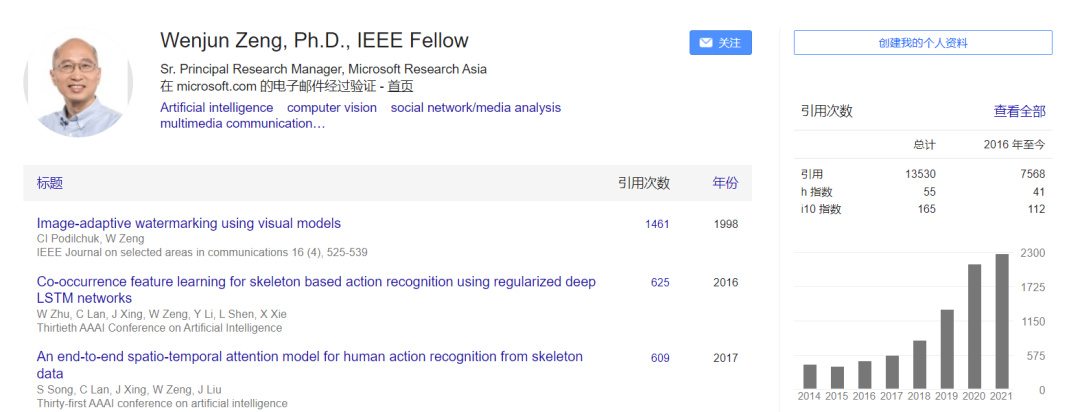Screen dimensions: 1080x412
Task: Open the multimedia communication interest tag
Action: click(x=242, y=124)
